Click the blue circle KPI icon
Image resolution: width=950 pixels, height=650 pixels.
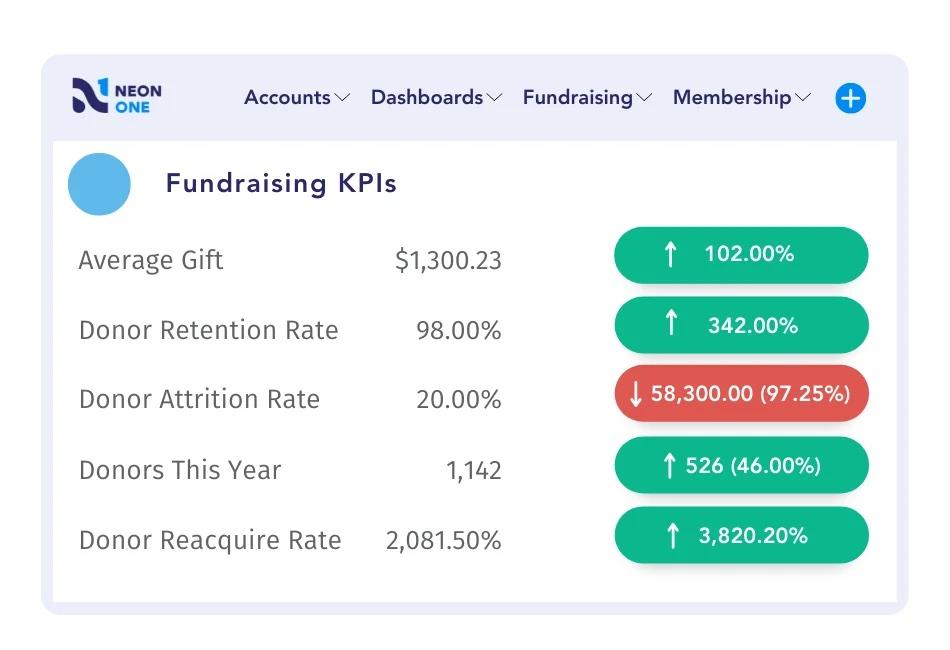coord(99,184)
